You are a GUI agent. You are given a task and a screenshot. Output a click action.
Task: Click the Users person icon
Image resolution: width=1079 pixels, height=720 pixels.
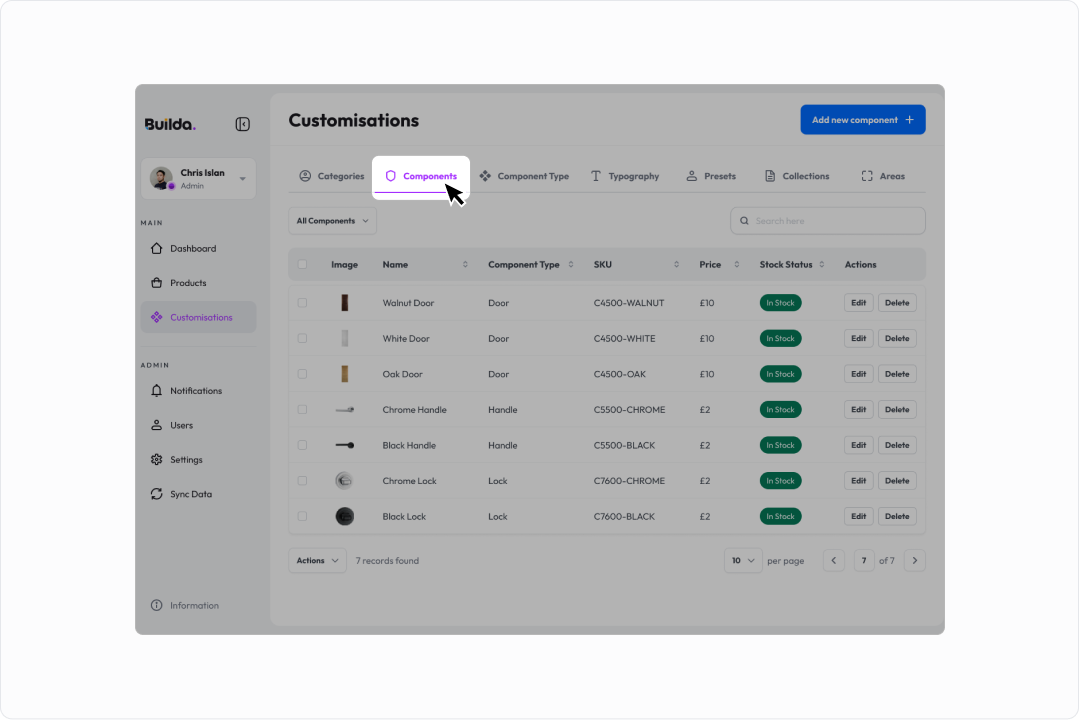[157, 425]
